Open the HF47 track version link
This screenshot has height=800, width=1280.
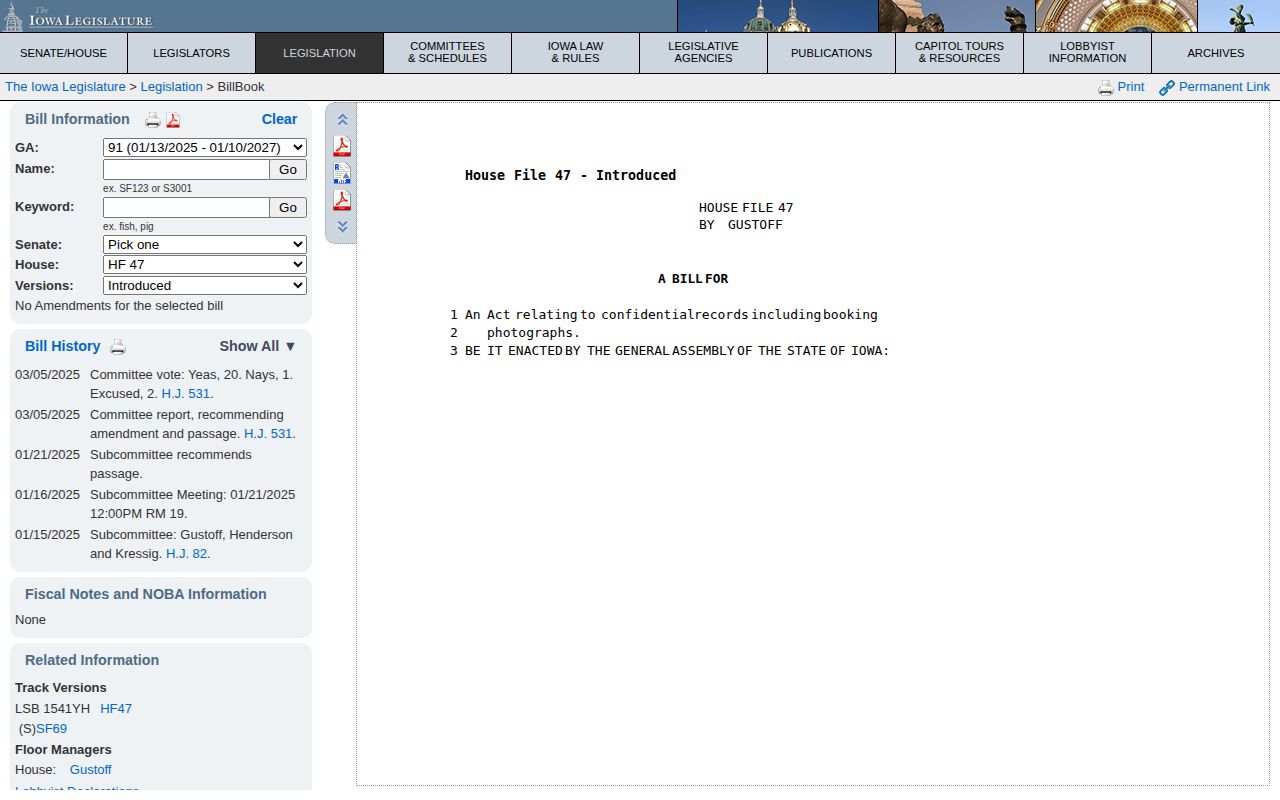[116, 709]
